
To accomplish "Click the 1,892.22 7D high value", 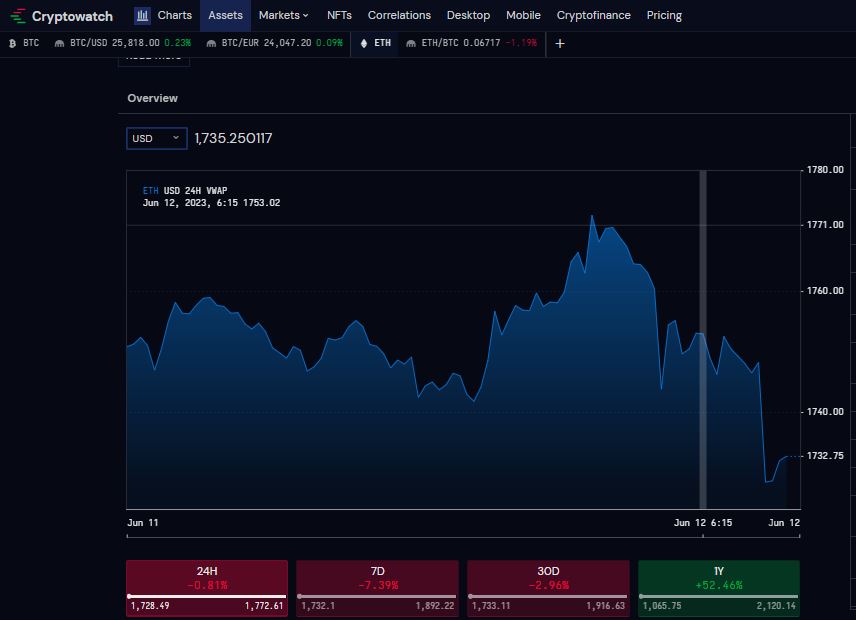I will [x=435, y=606].
